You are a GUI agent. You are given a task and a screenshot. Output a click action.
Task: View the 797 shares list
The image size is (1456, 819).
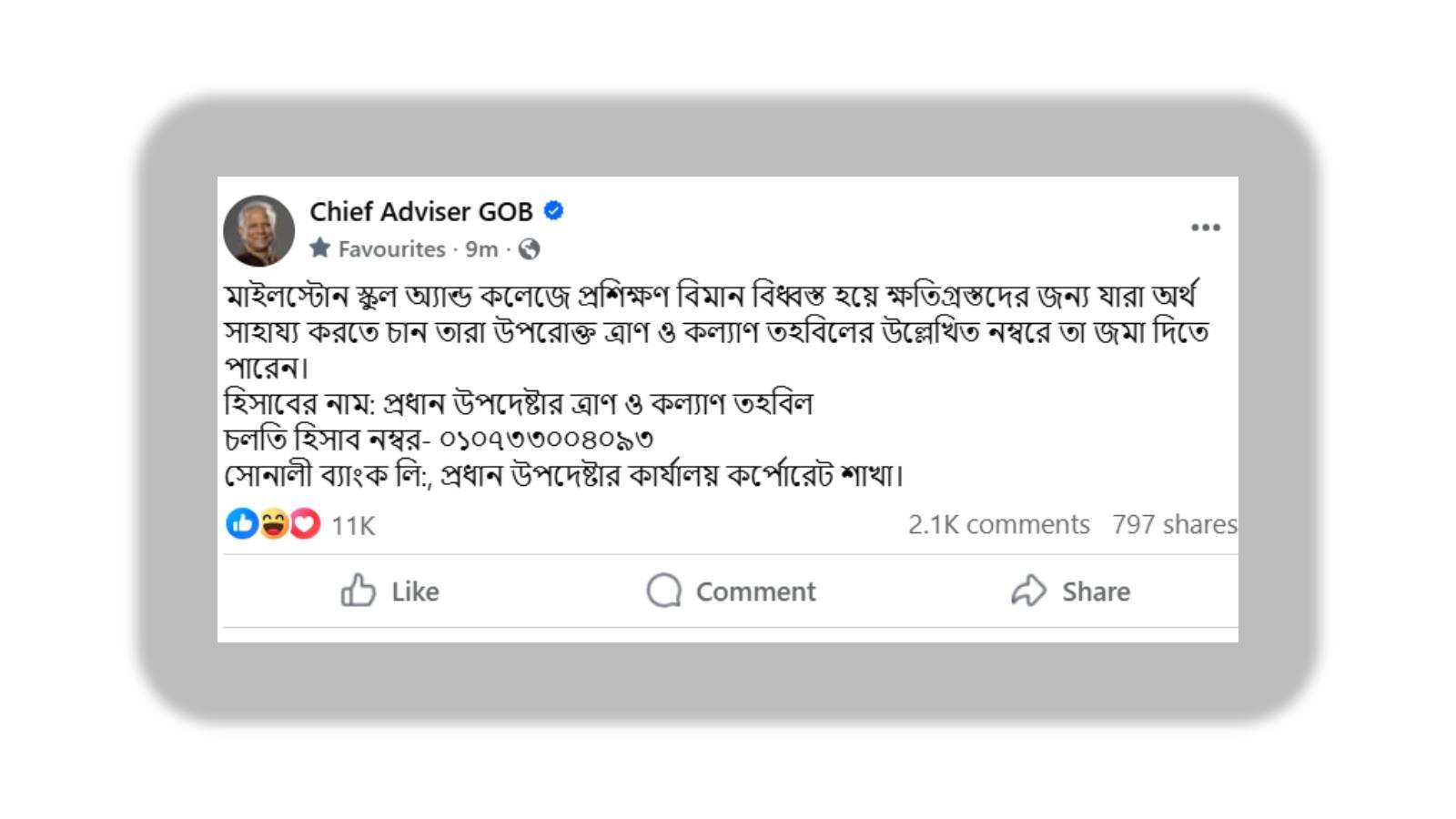pyautogui.click(x=1172, y=524)
